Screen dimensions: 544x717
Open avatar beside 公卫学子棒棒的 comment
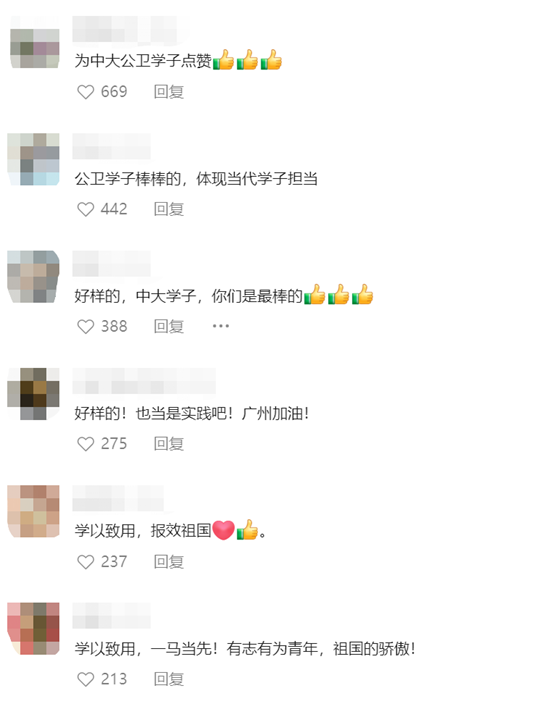33,159
